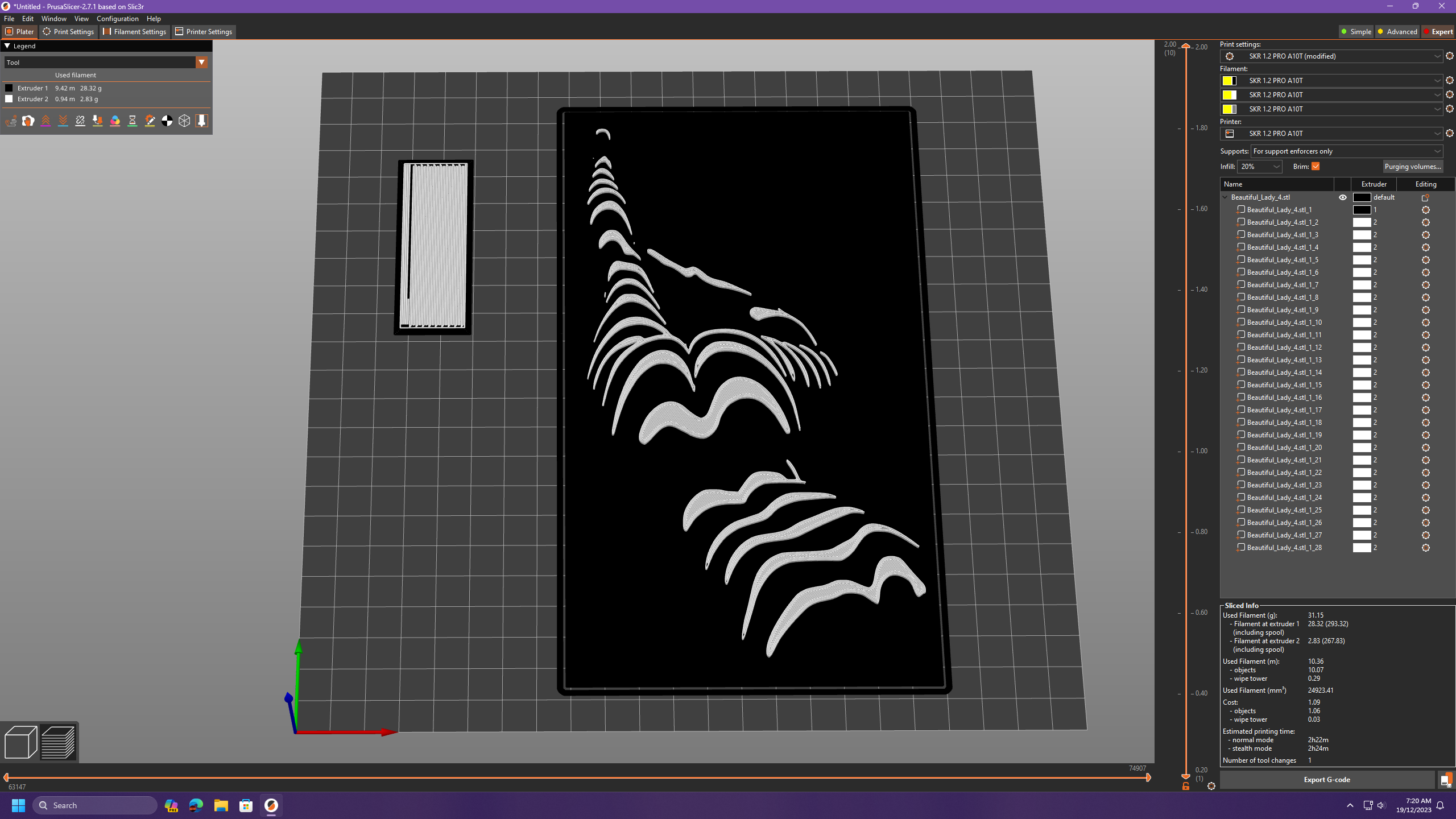Toggle center of gravity icon in legend

tap(167, 121)
